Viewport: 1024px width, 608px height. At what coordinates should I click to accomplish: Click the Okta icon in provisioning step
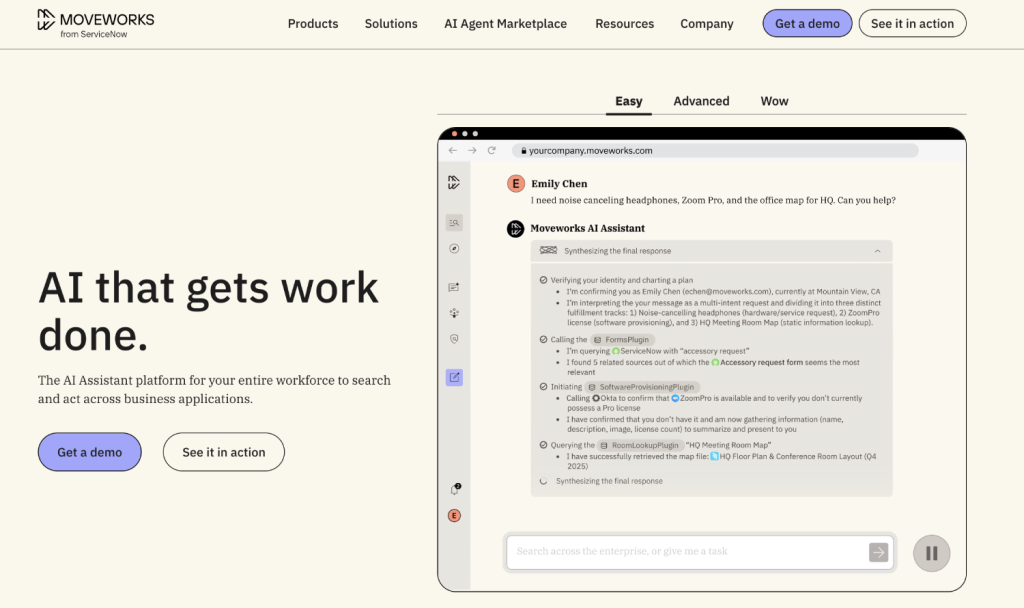point(596,398)
